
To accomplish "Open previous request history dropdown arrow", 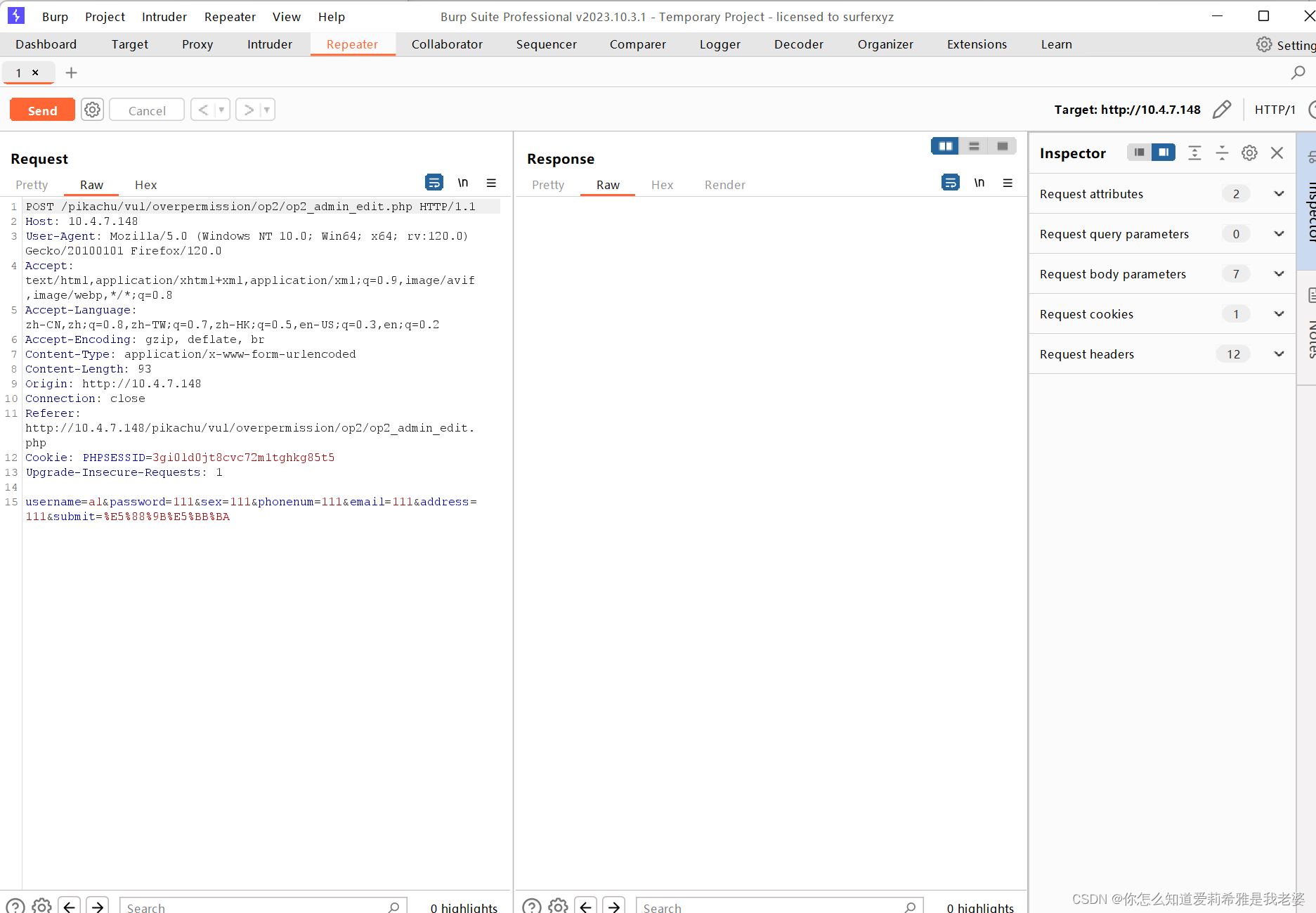I will pyautogui.click(x=221, y=110).
